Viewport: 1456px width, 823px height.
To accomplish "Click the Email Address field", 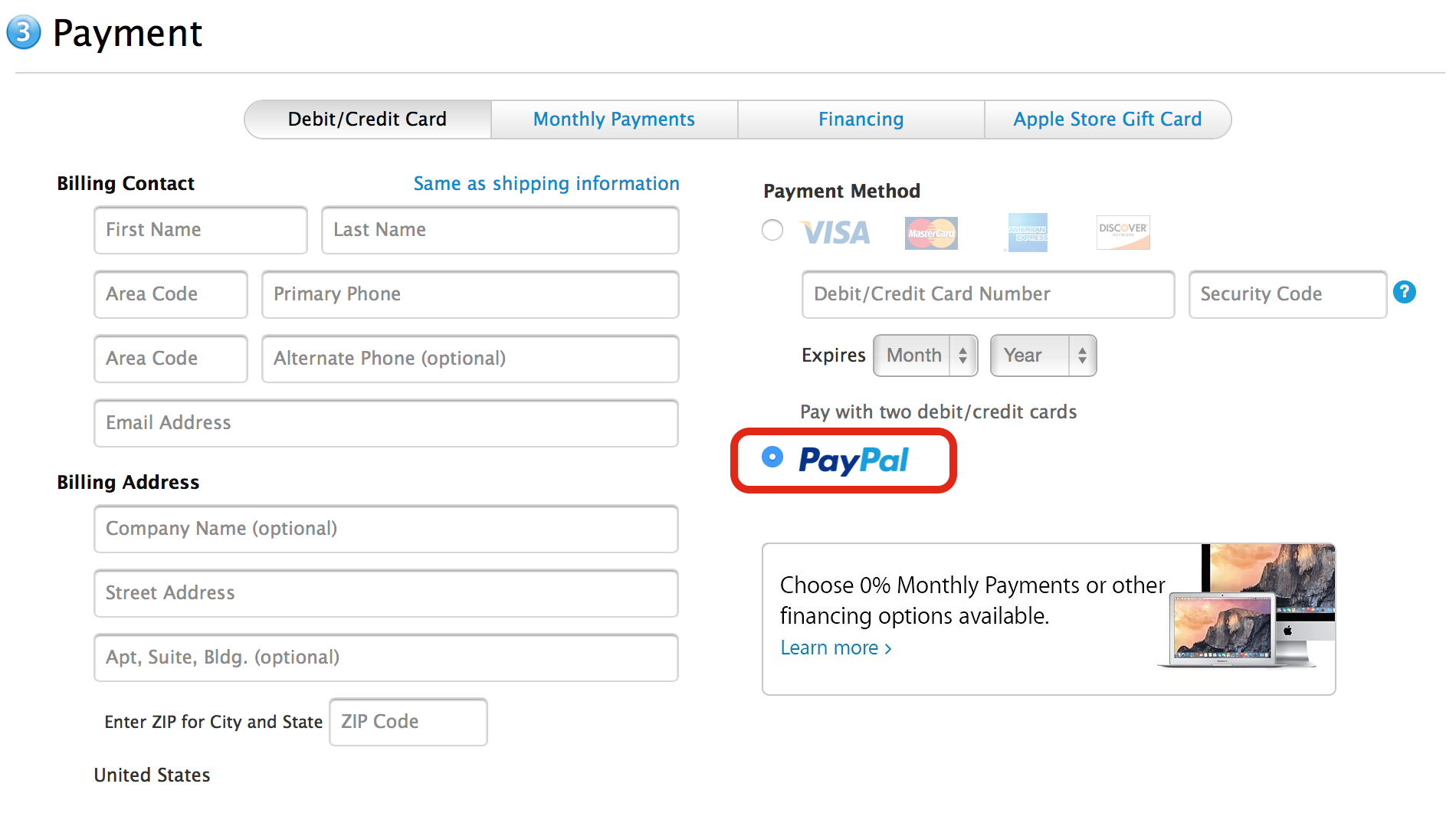I will pos(385,423).
